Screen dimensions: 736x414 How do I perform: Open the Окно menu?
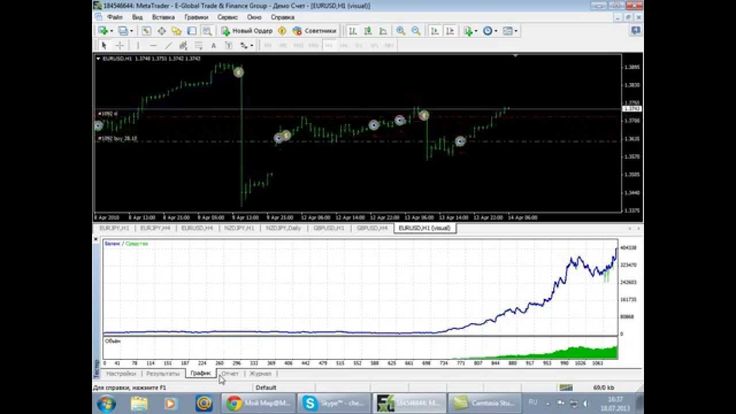pyautogui.click(x=254, y=17)
